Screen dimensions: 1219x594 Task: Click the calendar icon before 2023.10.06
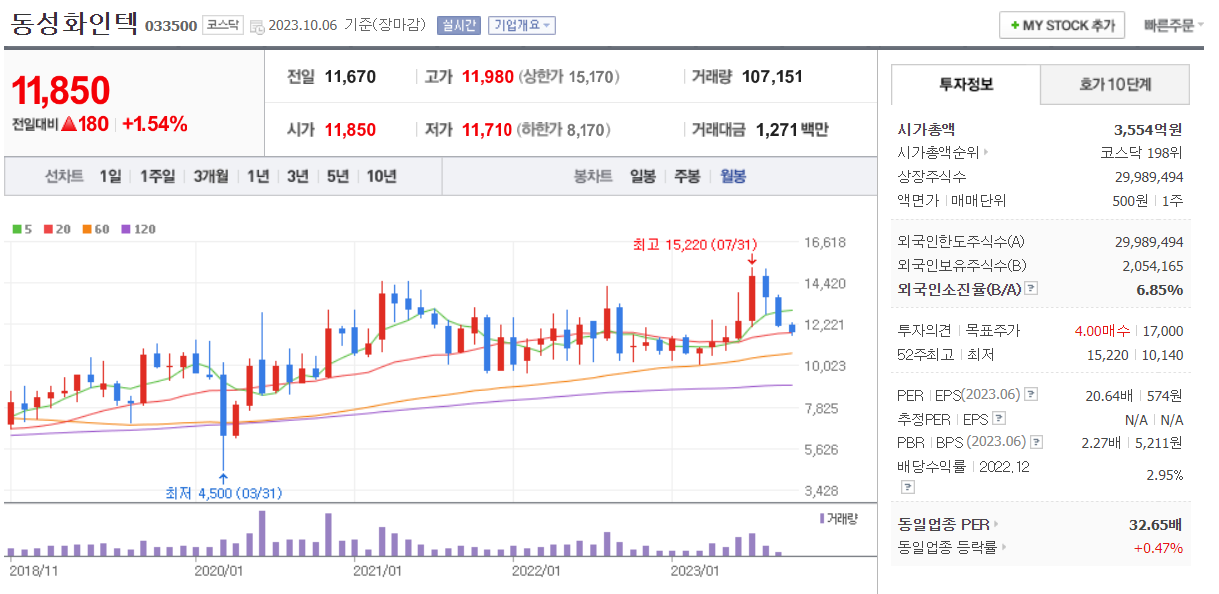pos(257,26)
